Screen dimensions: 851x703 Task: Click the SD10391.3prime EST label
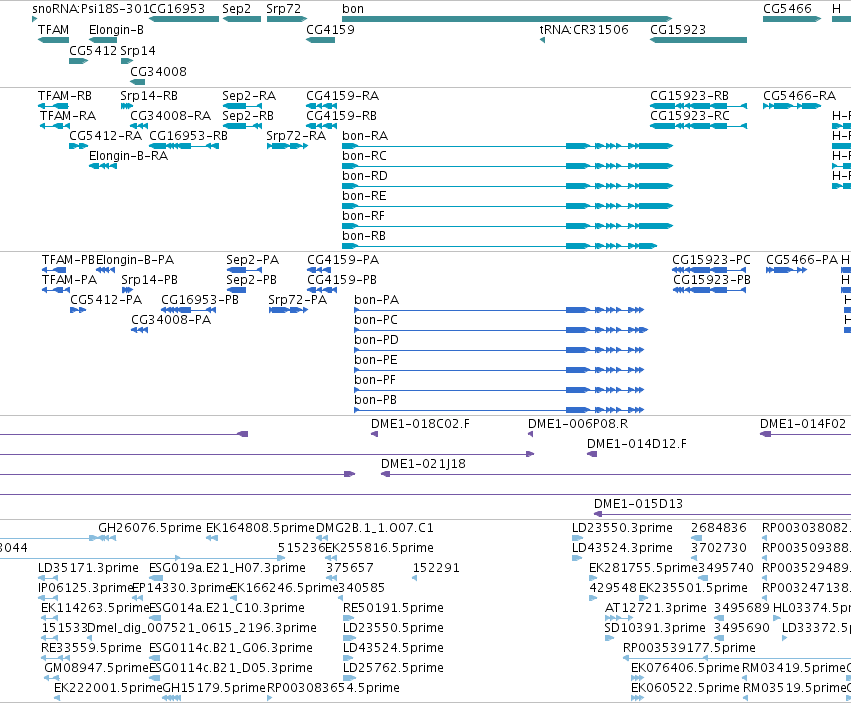click(655, 628)
